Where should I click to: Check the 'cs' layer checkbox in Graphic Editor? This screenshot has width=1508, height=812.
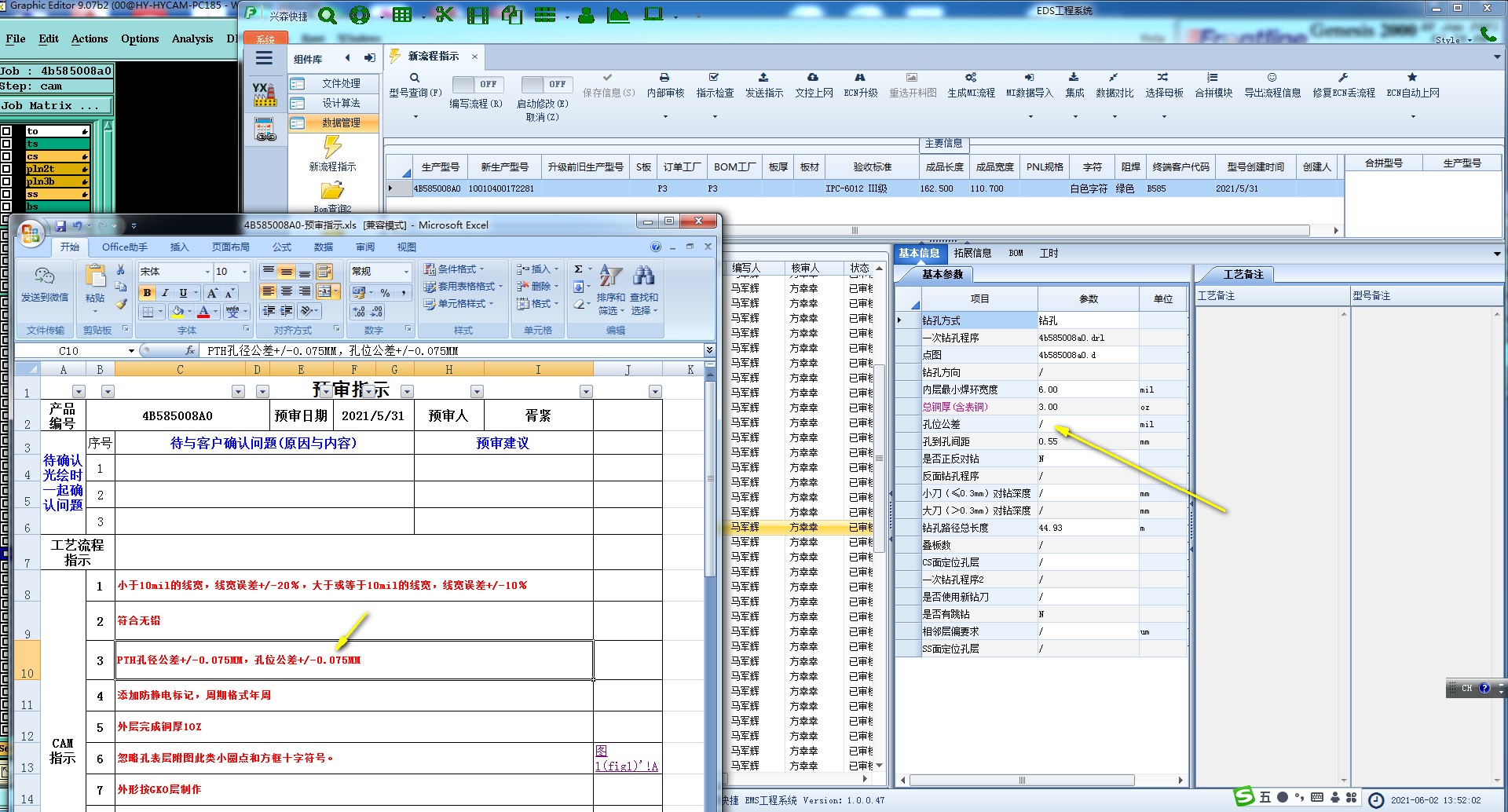coord(6,156)
